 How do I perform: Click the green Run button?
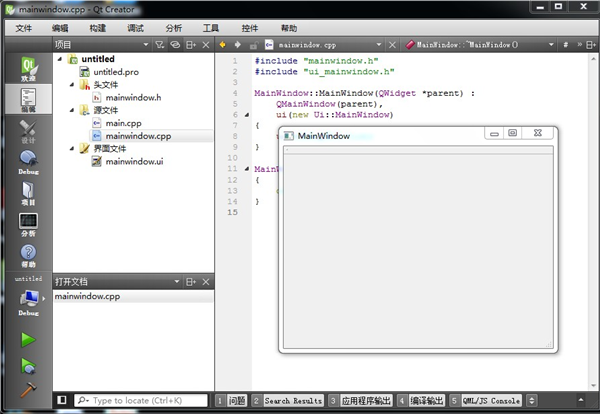pyautogui.click(x=27, y=340)
